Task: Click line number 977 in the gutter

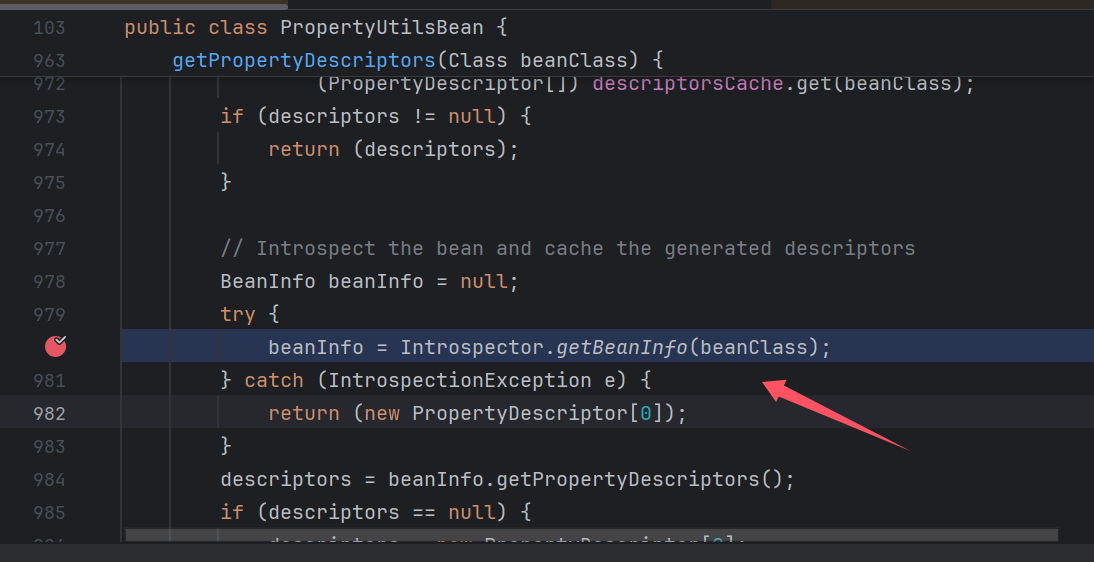Action: pos(50,249)
